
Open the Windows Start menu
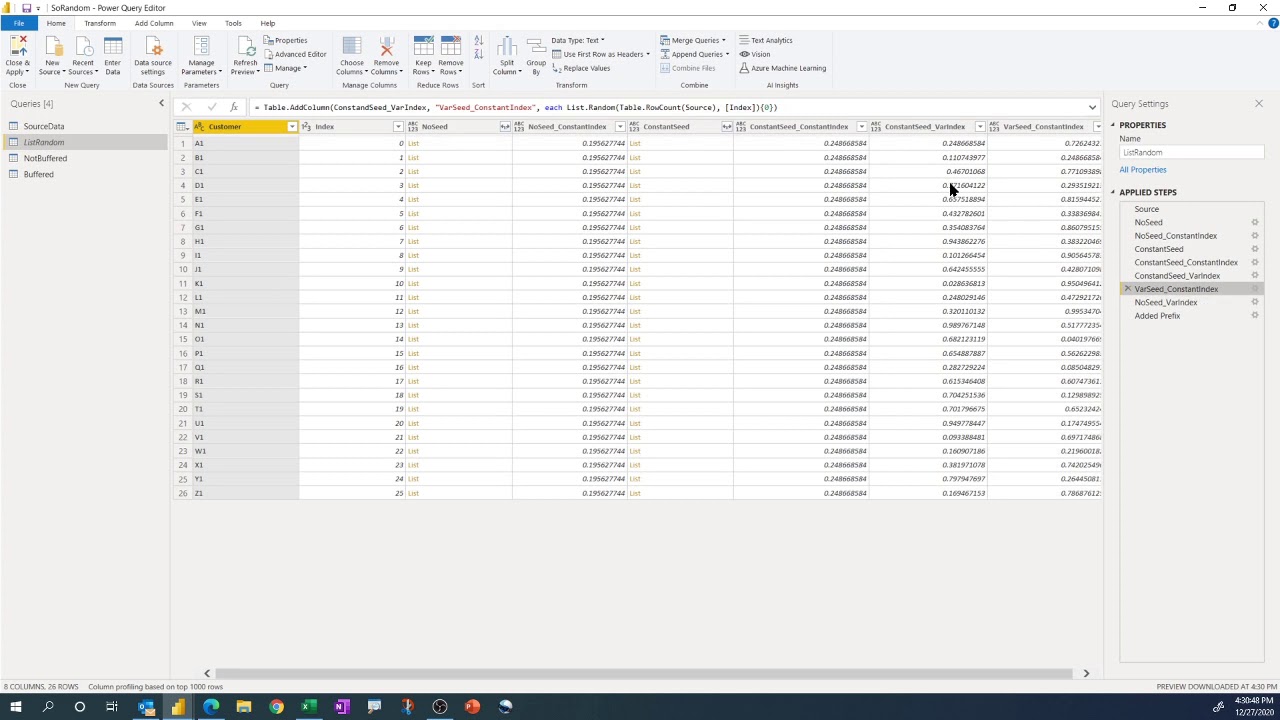pyautogui.click(x=15, y=707)
